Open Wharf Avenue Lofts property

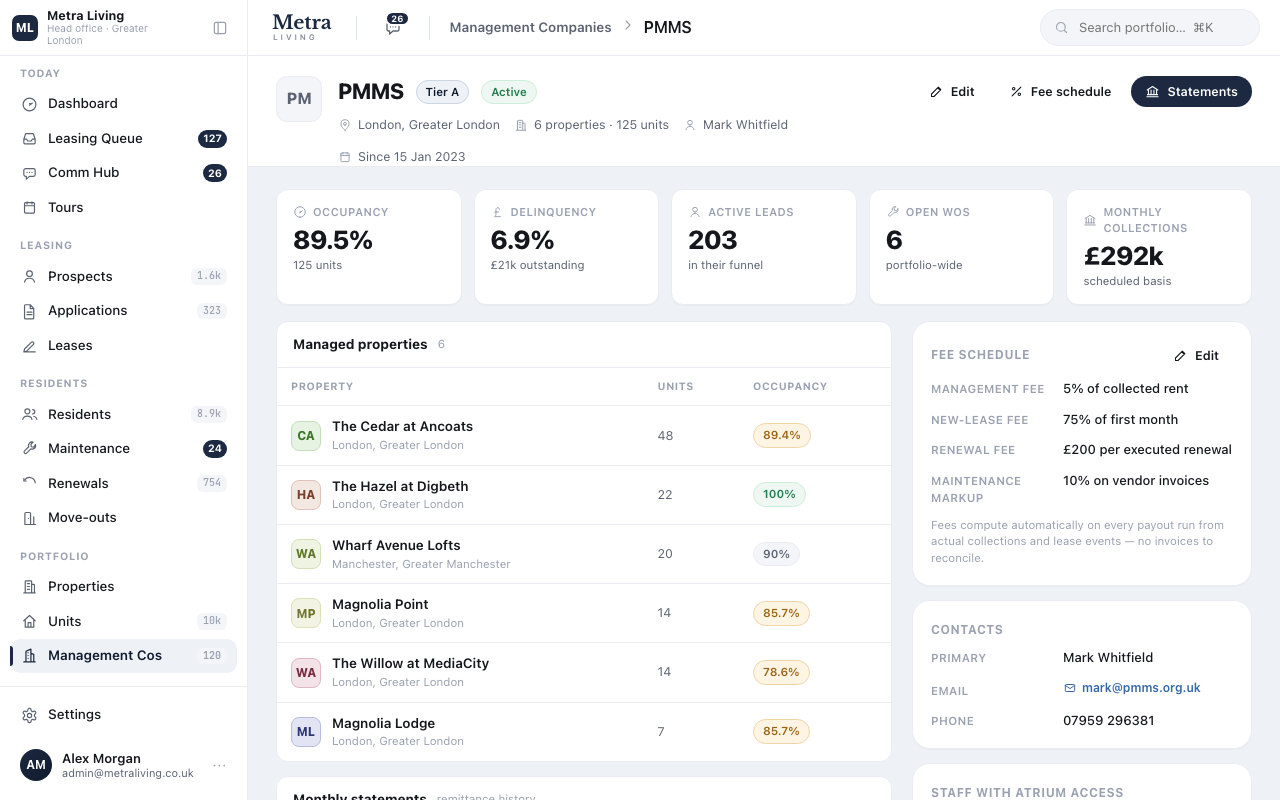click(584, 554)
